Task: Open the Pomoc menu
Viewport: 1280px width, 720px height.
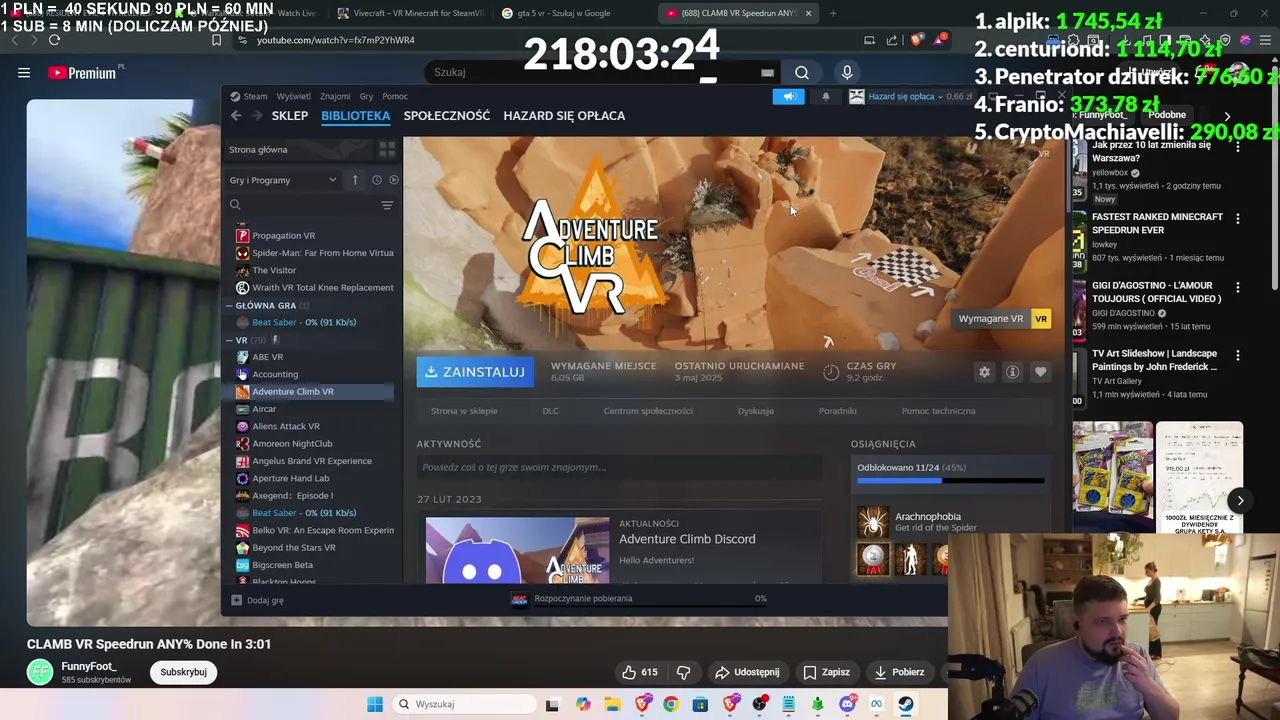Action: 395,96
